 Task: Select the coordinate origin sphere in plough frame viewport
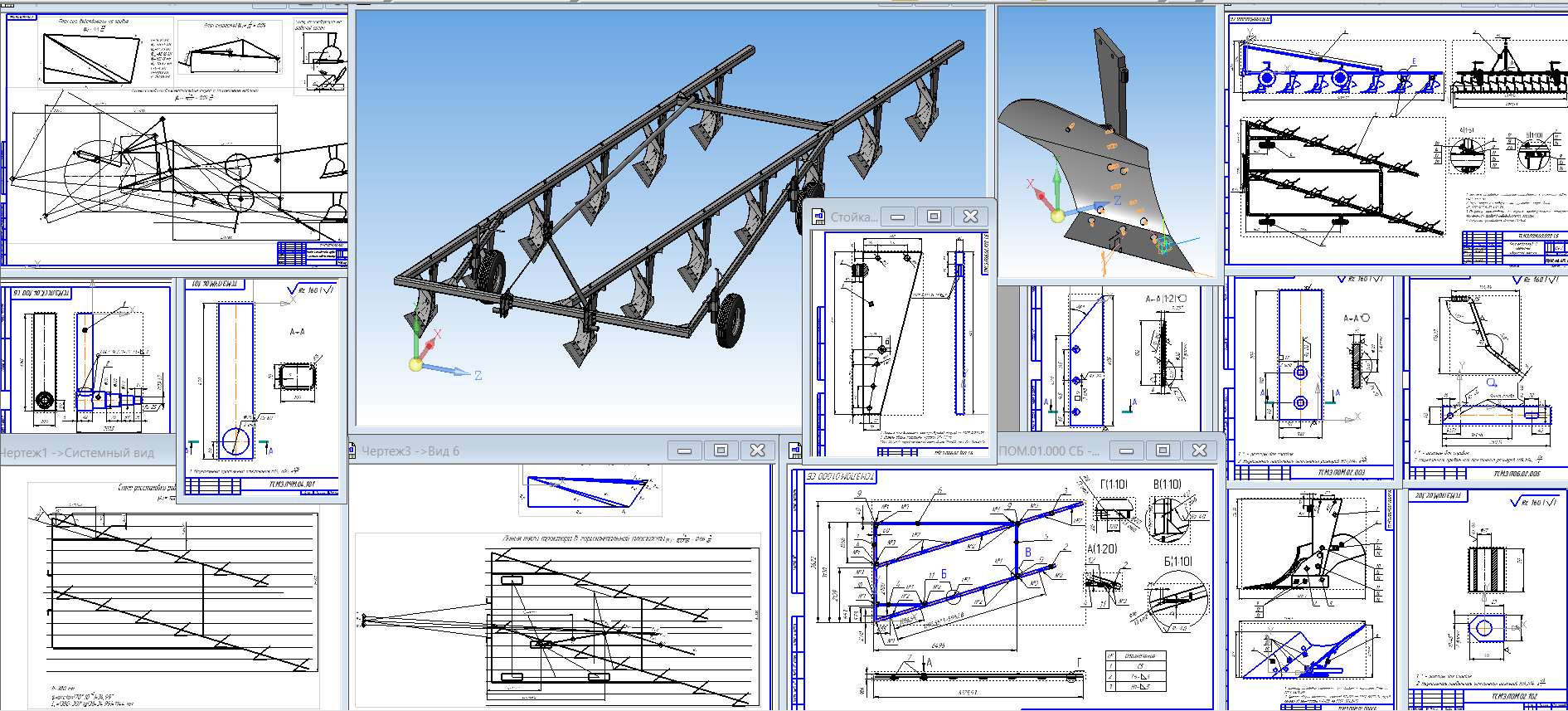pyautogui.click(x=416, y=364)
